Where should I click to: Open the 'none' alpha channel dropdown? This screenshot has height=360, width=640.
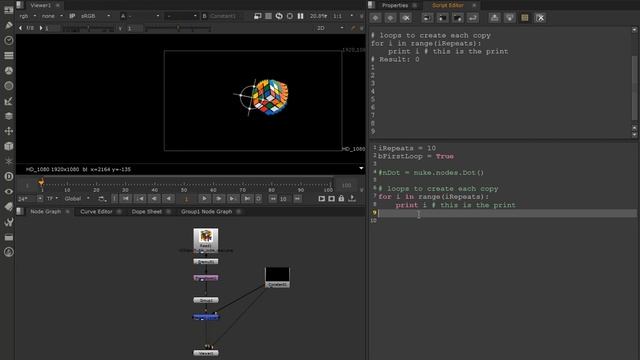[x=52, y=16]
